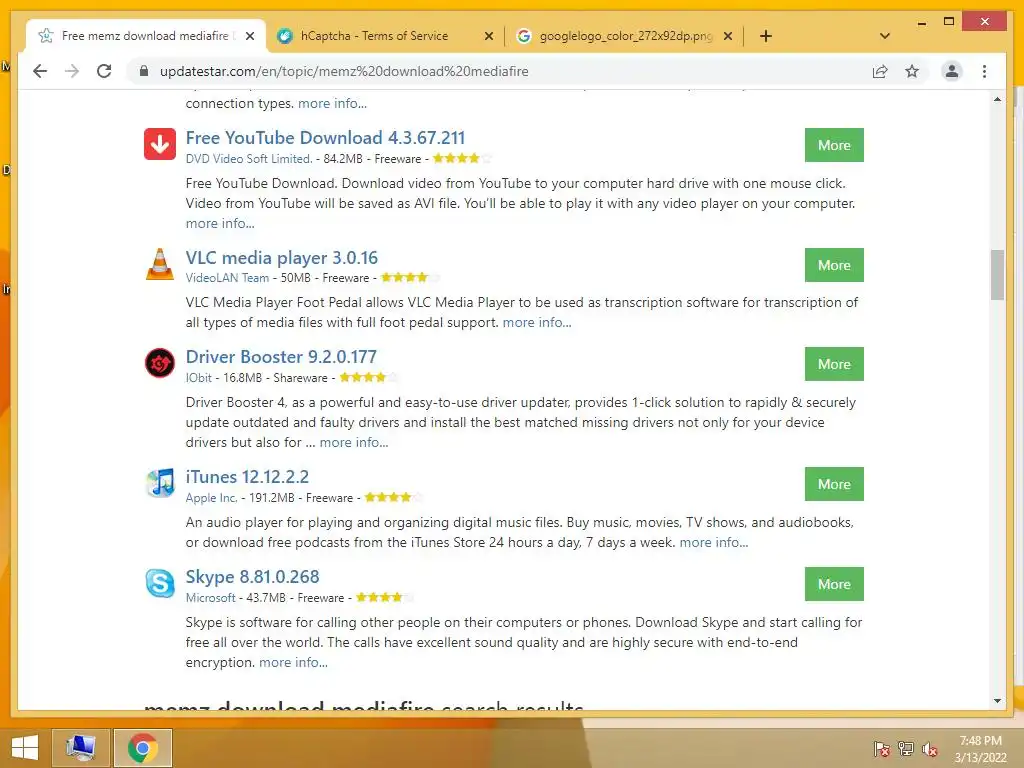Click Apple Inc. publisher link

coord(211,498)
